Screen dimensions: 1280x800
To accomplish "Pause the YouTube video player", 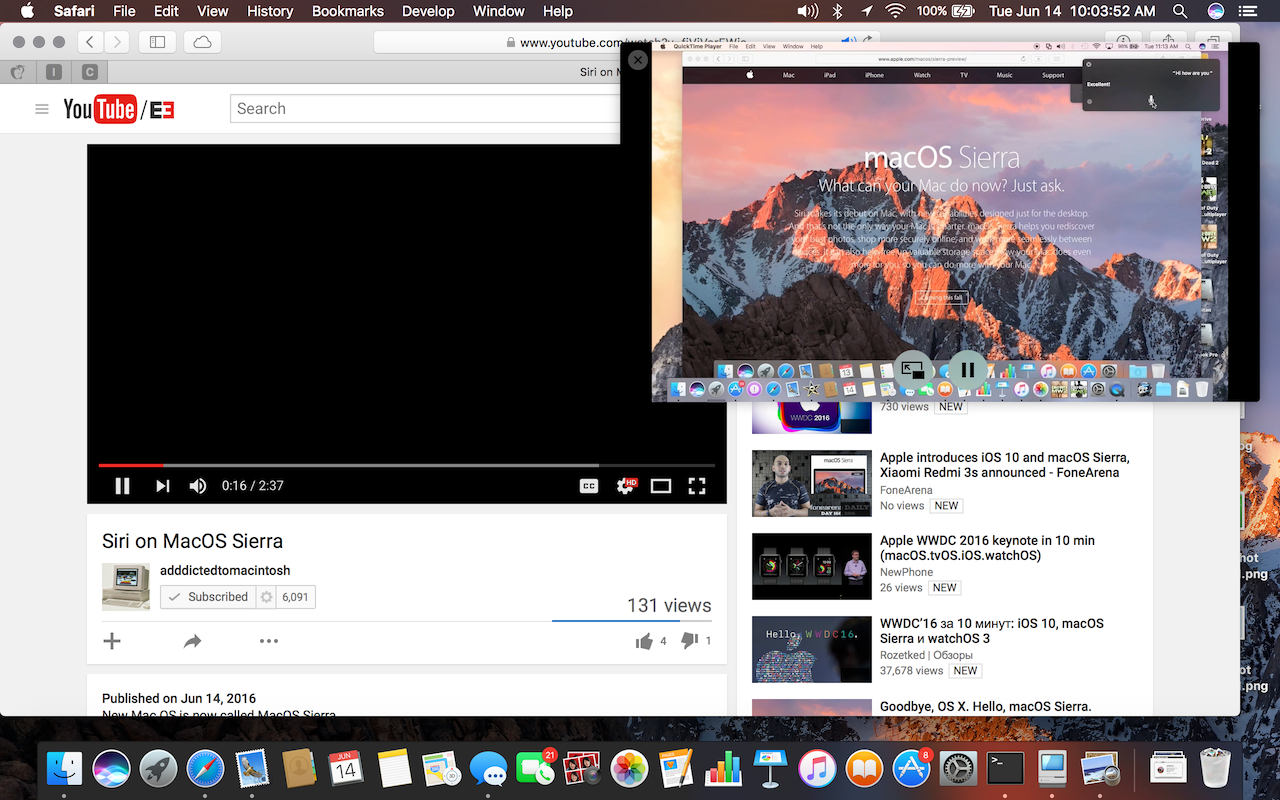I will point(122,486).
